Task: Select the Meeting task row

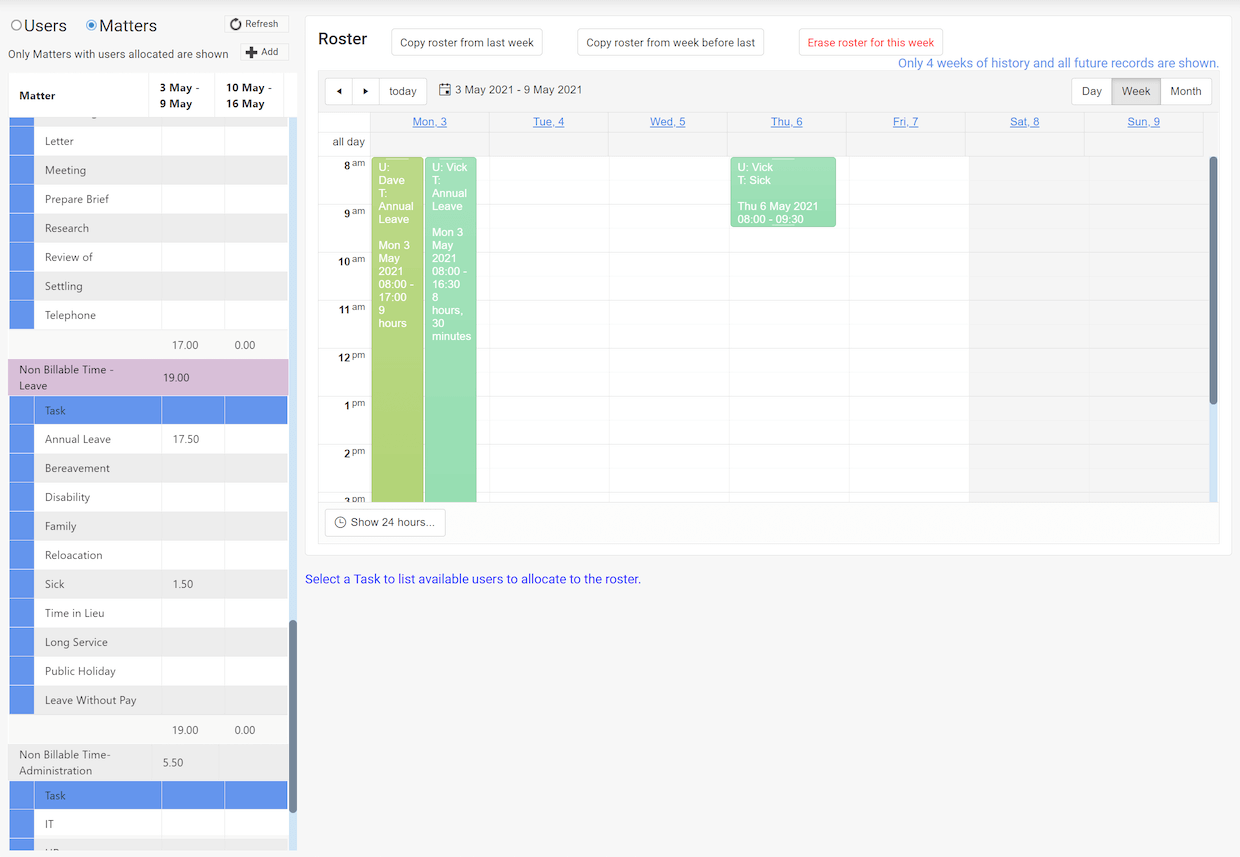Action: point(148,170)
